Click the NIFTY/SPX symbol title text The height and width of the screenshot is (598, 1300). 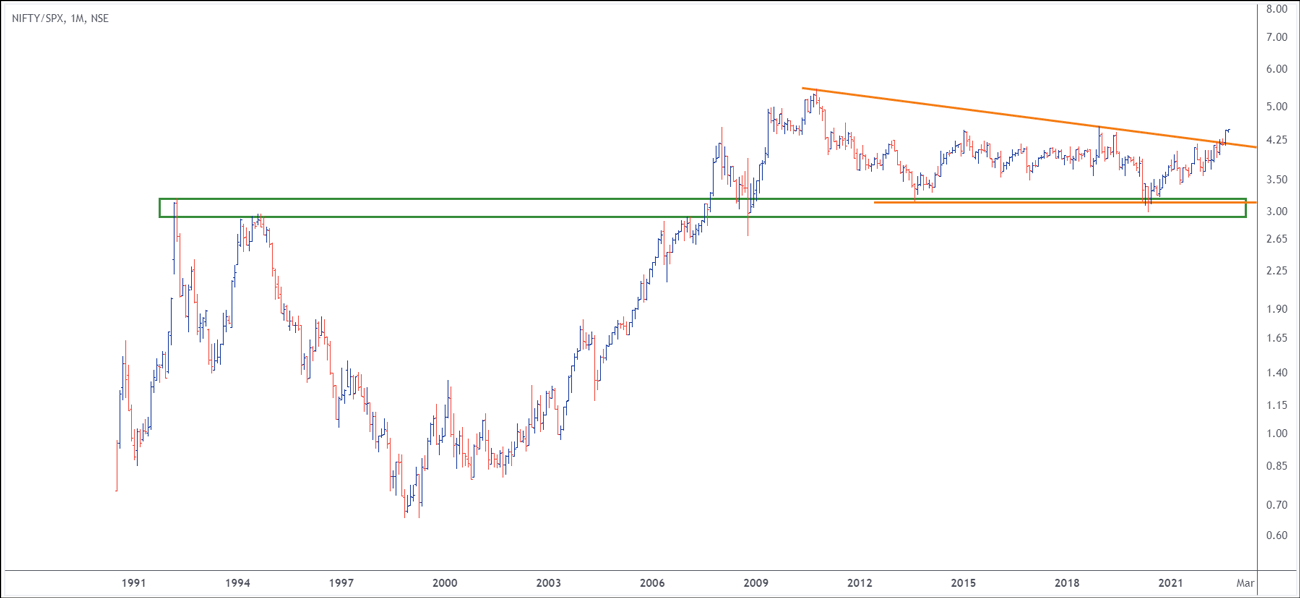click(59, 18)
